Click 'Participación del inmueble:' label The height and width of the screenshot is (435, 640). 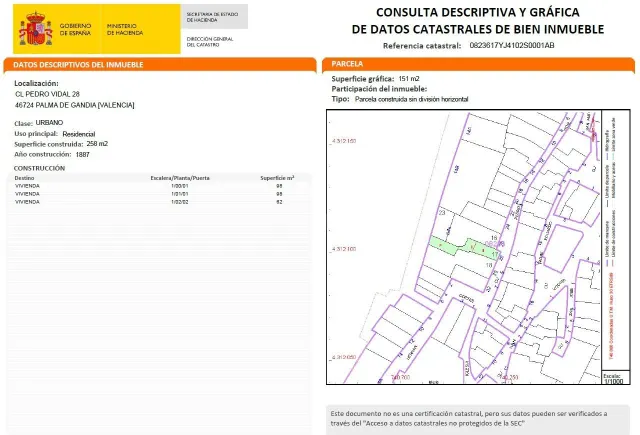point(379,89)
